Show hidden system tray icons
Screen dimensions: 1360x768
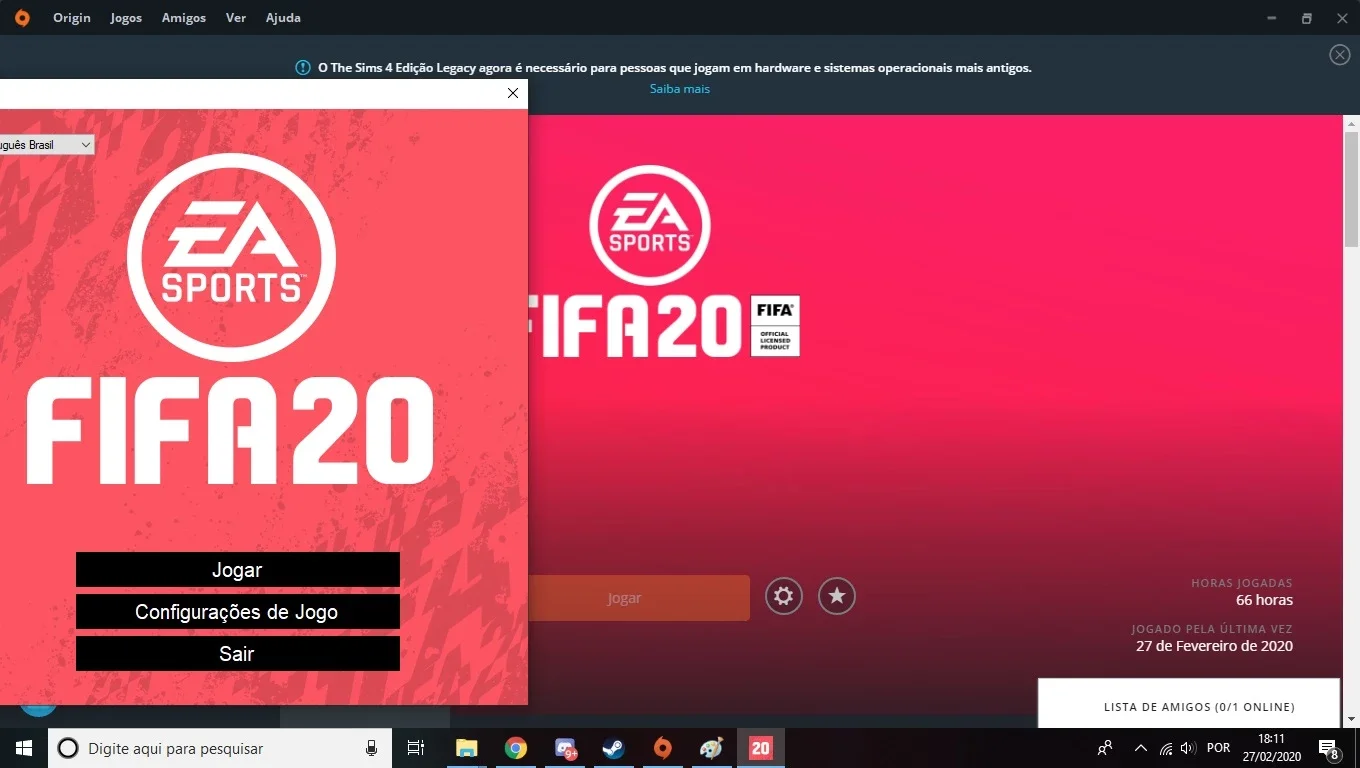click(1140, 748)
